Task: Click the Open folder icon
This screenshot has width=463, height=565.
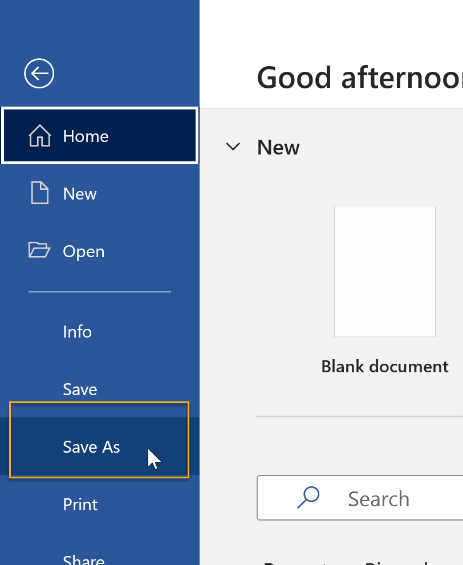Action: (x=39, y=250)
